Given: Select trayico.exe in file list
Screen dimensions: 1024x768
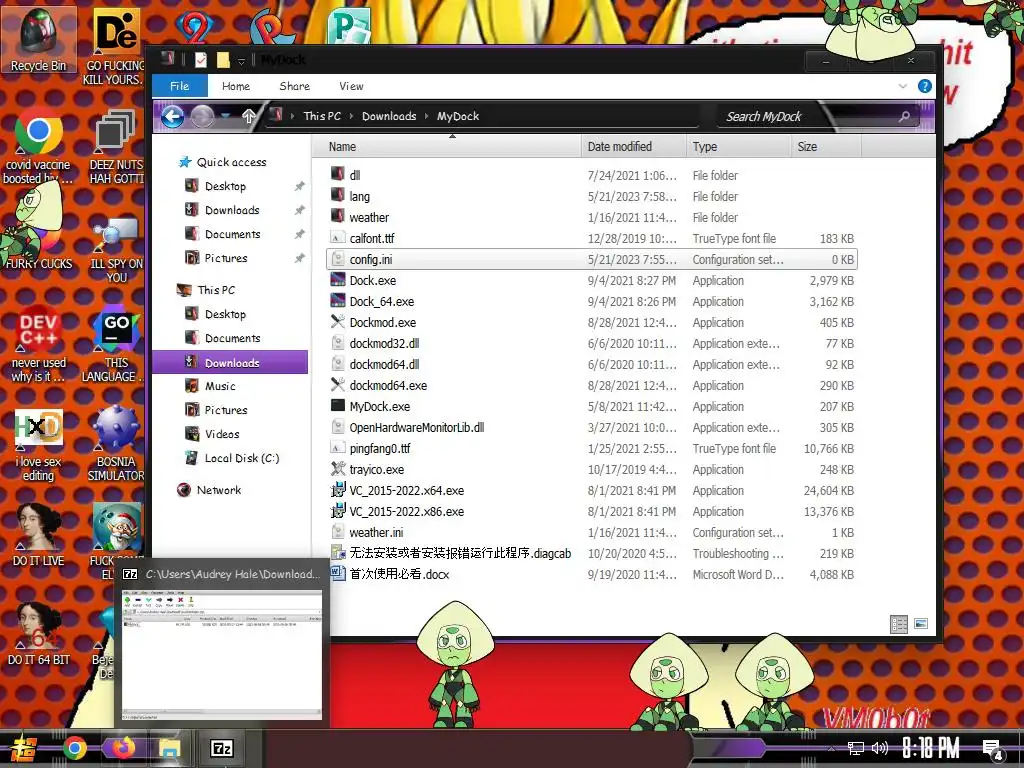Looking at the screenshot, I should pyautogui.click(x=592, y=469).
